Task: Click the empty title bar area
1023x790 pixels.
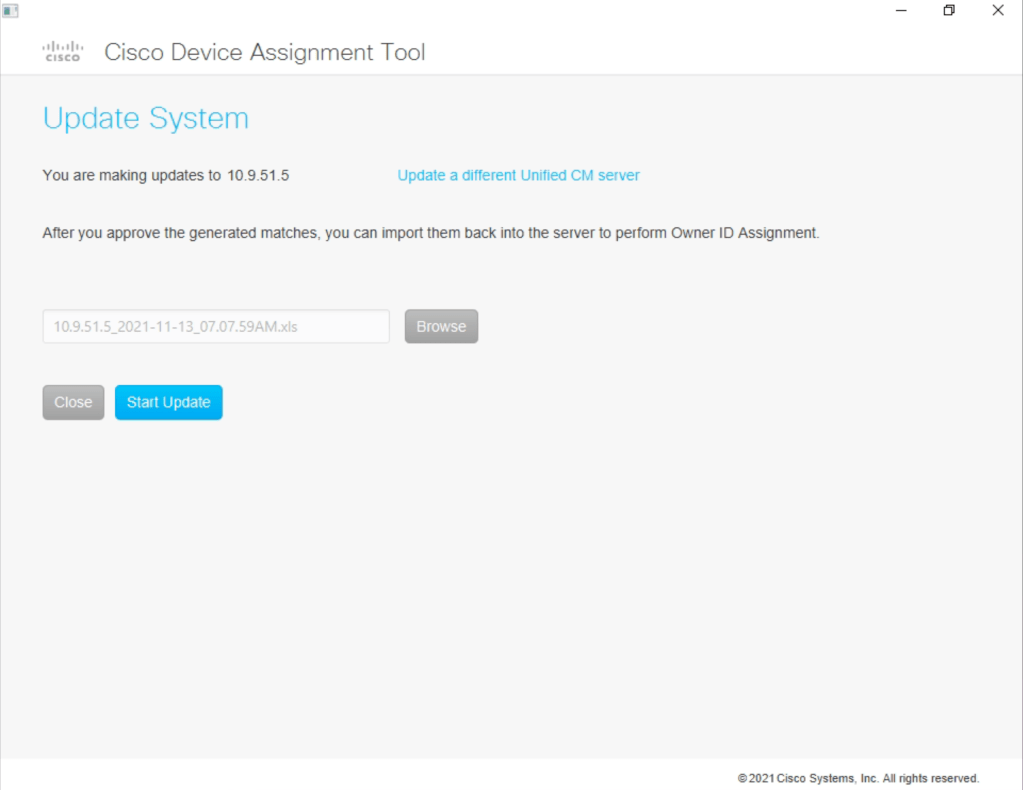Action: point(450,10)
